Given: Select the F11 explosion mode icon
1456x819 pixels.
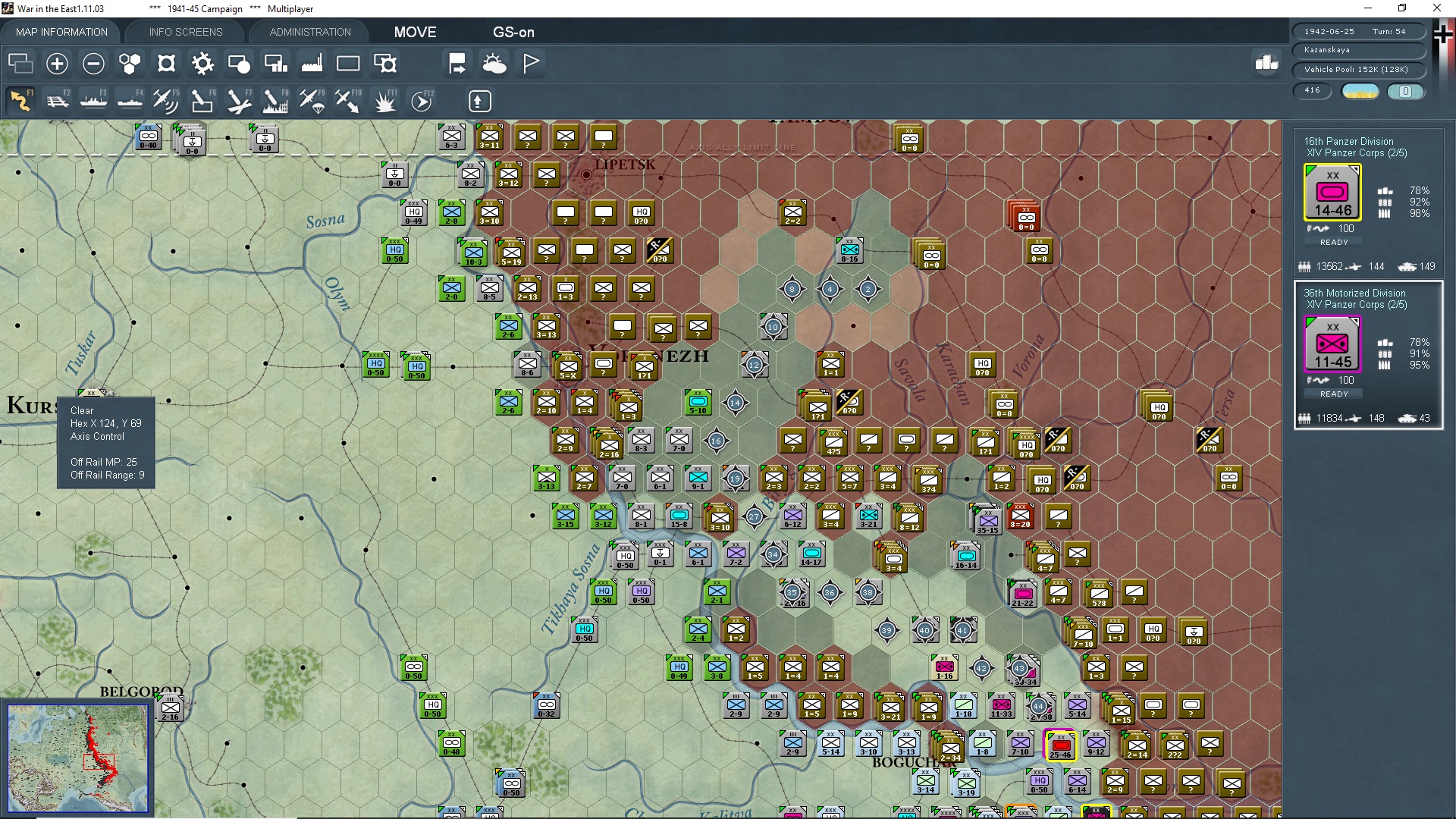Looking at the screenshot, I should click(x=385, y=101).
